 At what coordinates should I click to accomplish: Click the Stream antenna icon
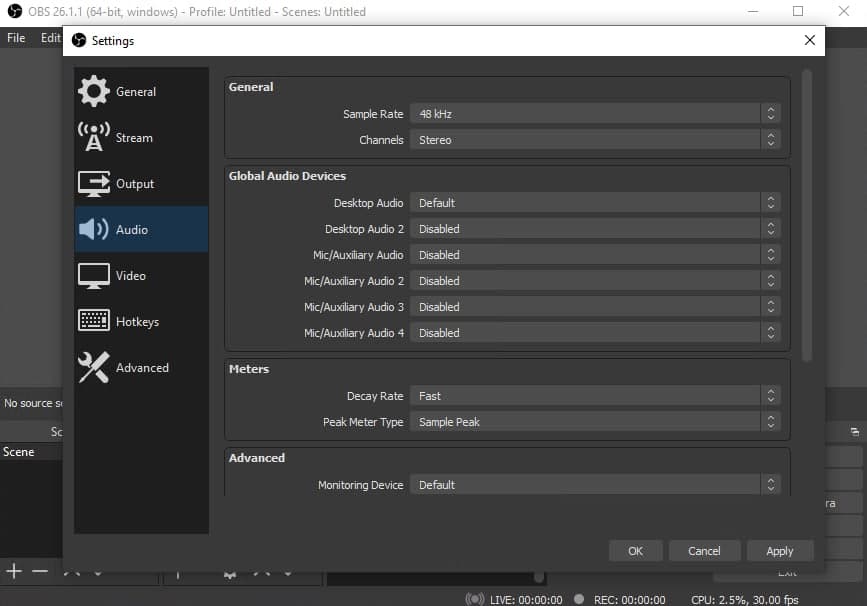tap(93, 137)
